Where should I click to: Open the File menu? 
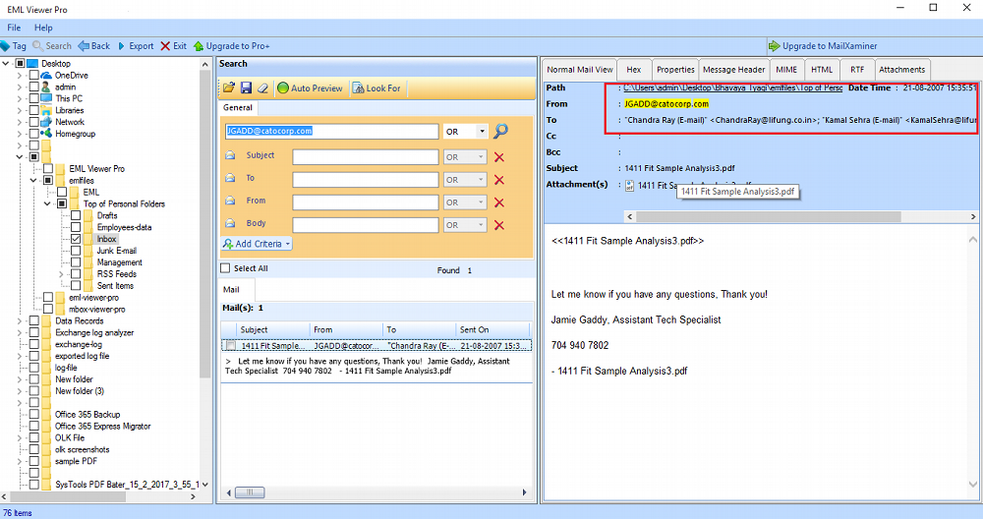14,28
